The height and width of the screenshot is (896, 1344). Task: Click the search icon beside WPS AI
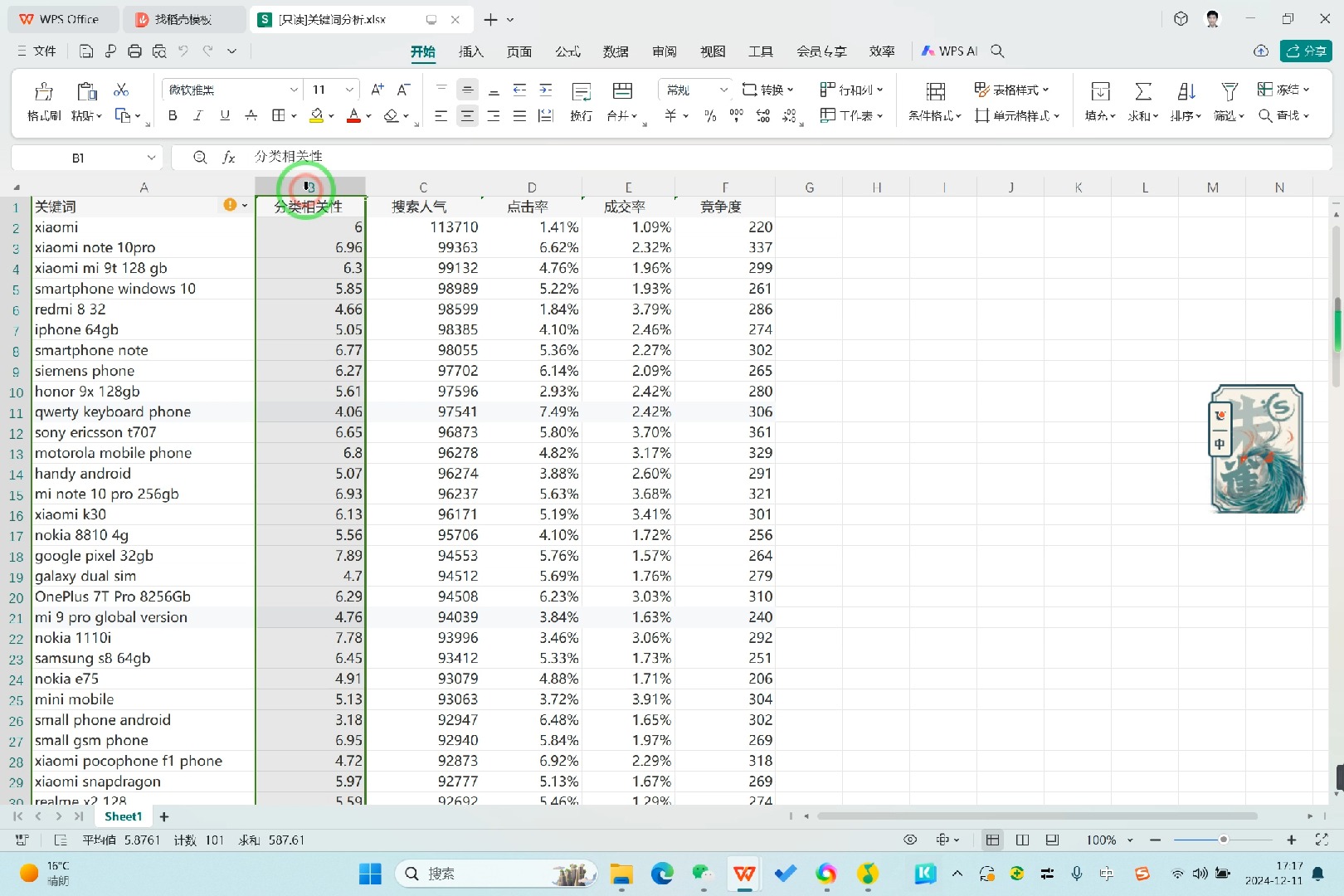click(x=998, y=51)
